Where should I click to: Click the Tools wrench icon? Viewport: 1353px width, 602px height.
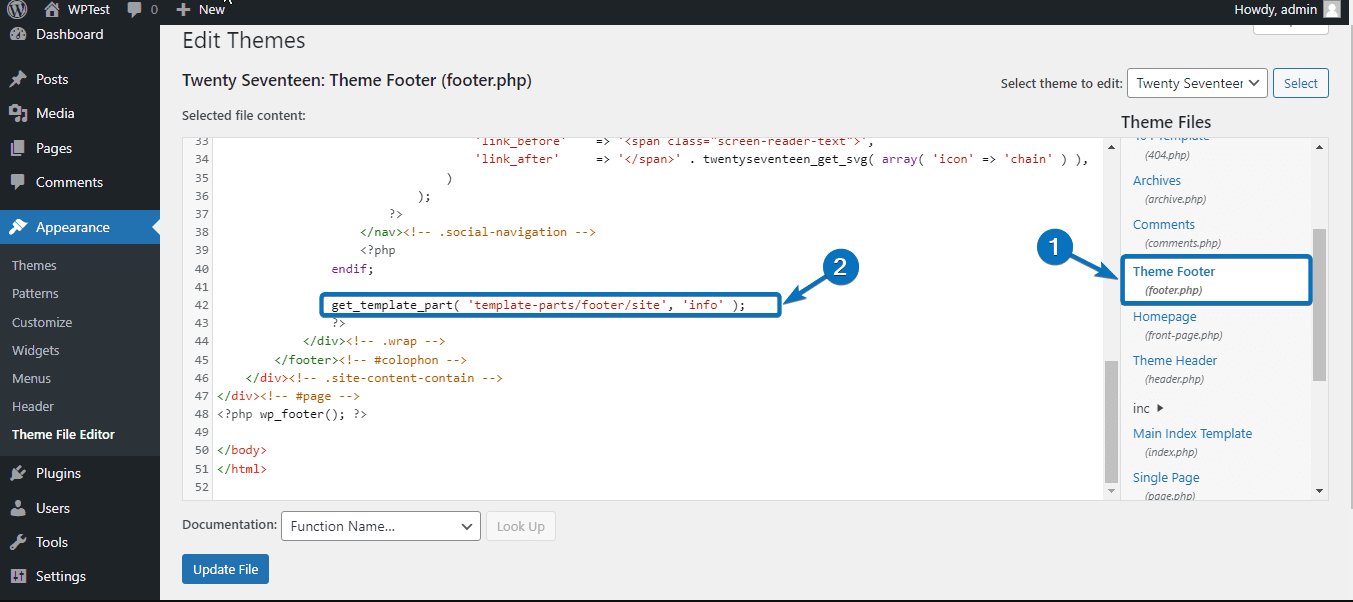click(x=18, y=542)
